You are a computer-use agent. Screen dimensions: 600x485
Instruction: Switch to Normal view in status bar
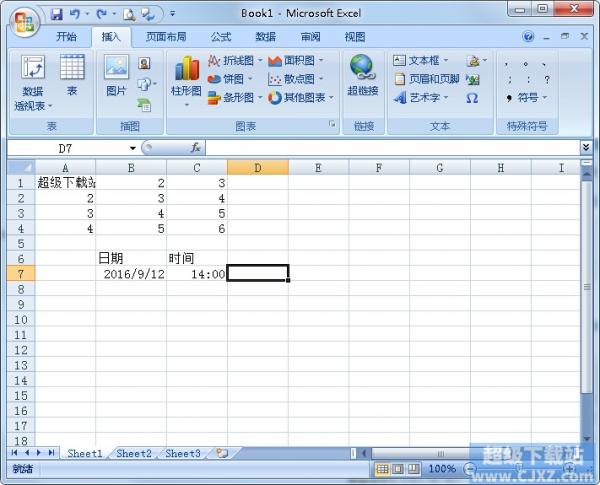(x=382, y=468)
